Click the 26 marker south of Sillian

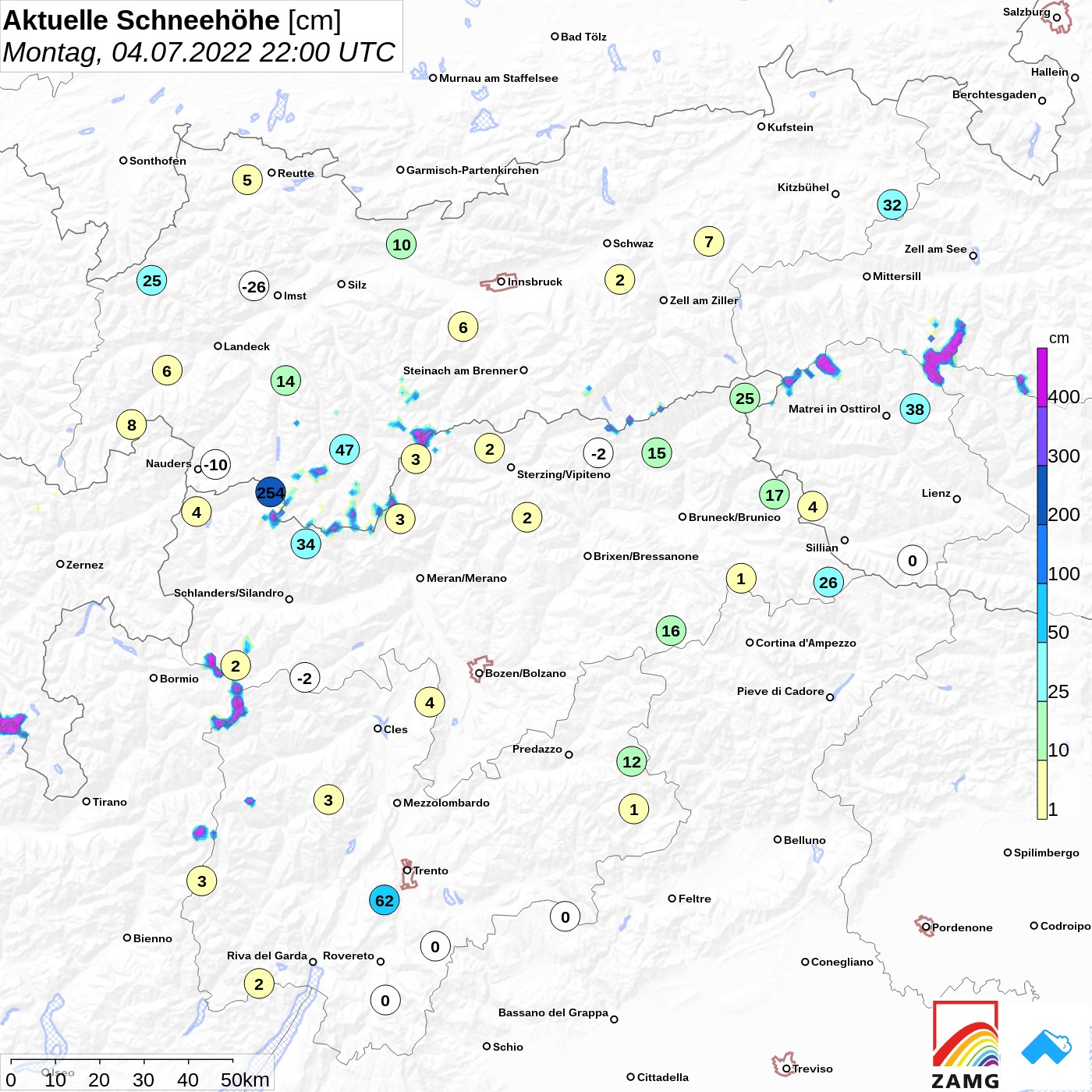coord(828,582)
